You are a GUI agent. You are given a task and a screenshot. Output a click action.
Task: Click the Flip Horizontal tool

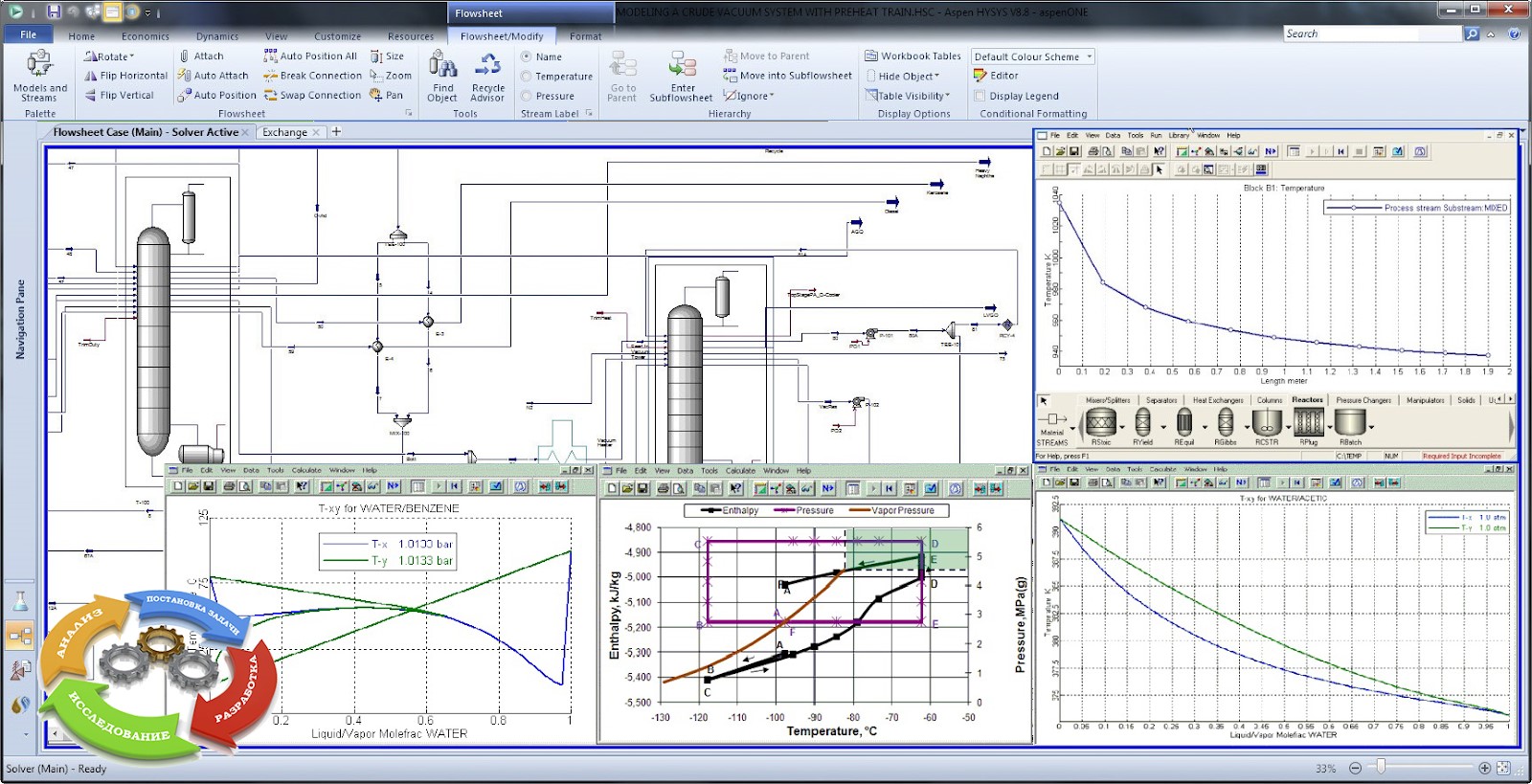125,76
